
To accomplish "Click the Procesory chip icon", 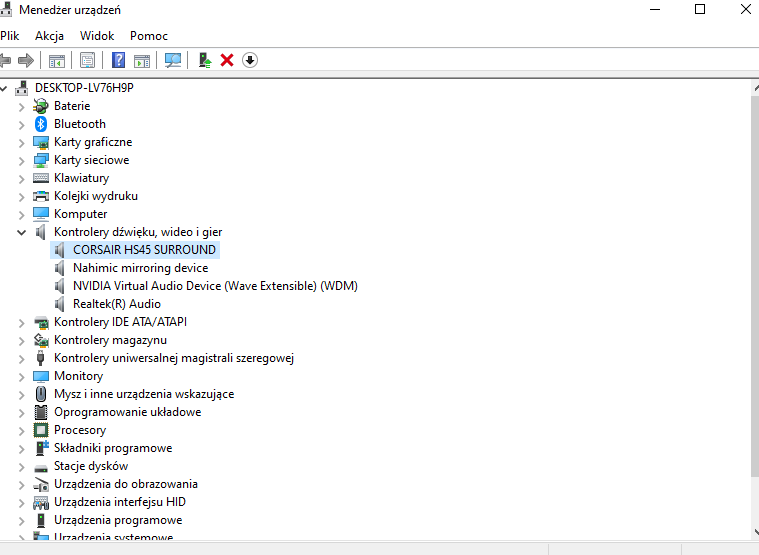I will [41, 430].
